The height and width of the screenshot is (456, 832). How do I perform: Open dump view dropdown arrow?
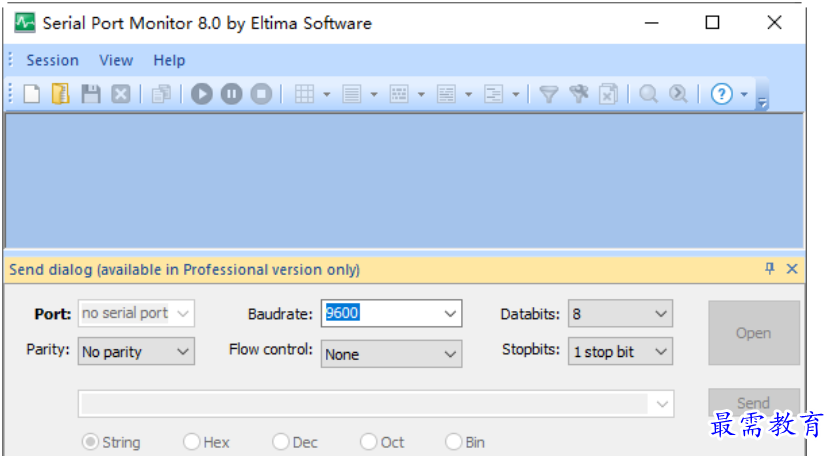pos(421,94)
